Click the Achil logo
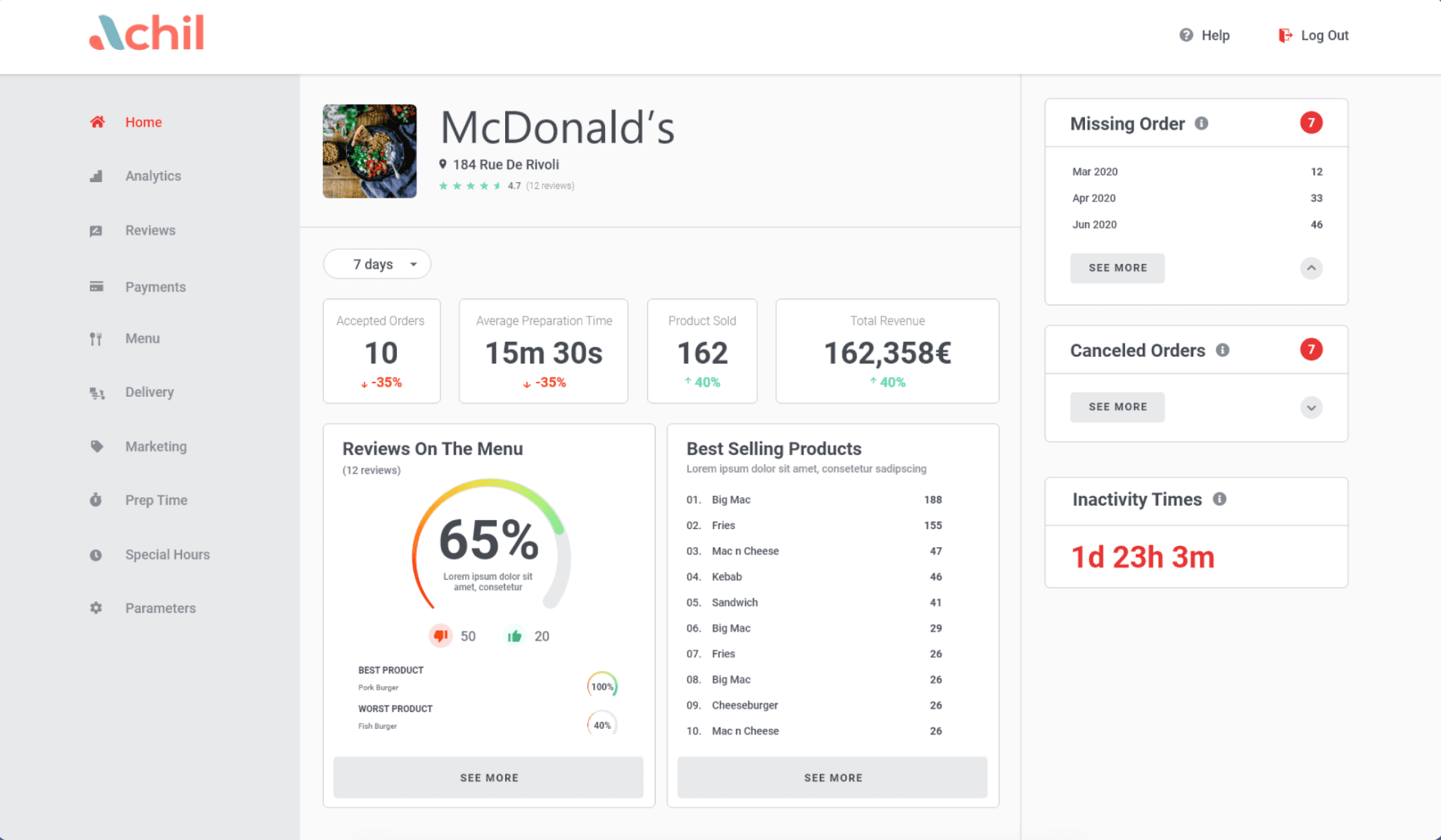The height and width of the screenshot is (840, 1441). click(x=147, y=33)
